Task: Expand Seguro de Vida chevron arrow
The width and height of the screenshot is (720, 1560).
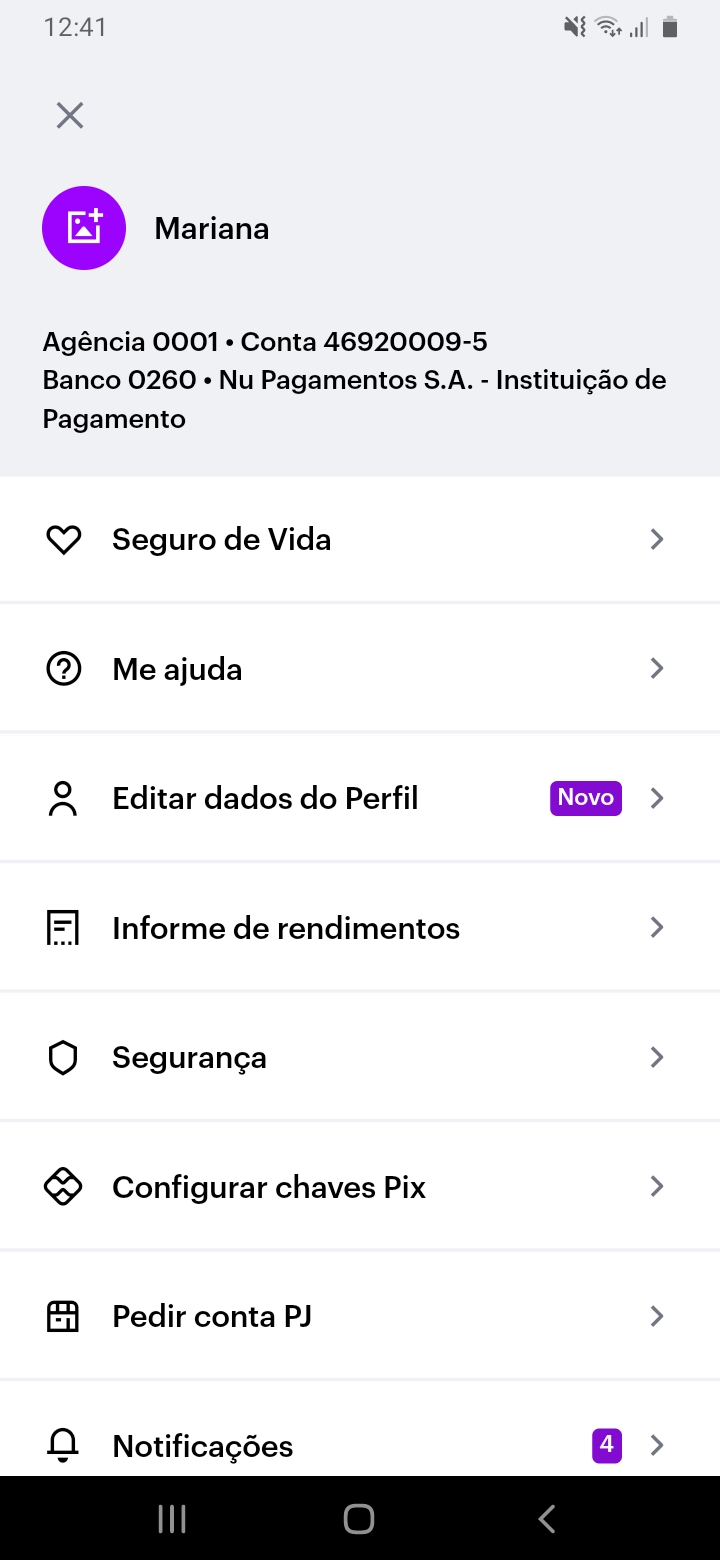Action: [x=657, y=540]
